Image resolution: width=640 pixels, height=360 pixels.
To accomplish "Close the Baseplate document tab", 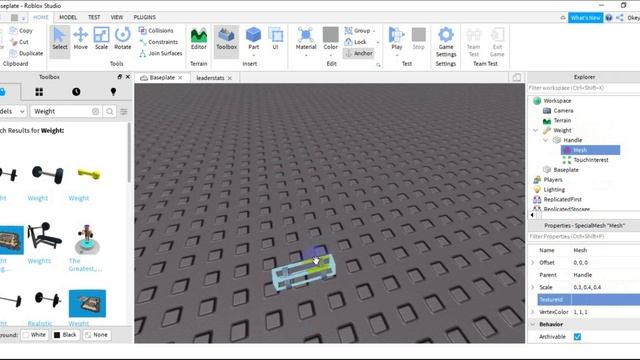I will (180, 78).
